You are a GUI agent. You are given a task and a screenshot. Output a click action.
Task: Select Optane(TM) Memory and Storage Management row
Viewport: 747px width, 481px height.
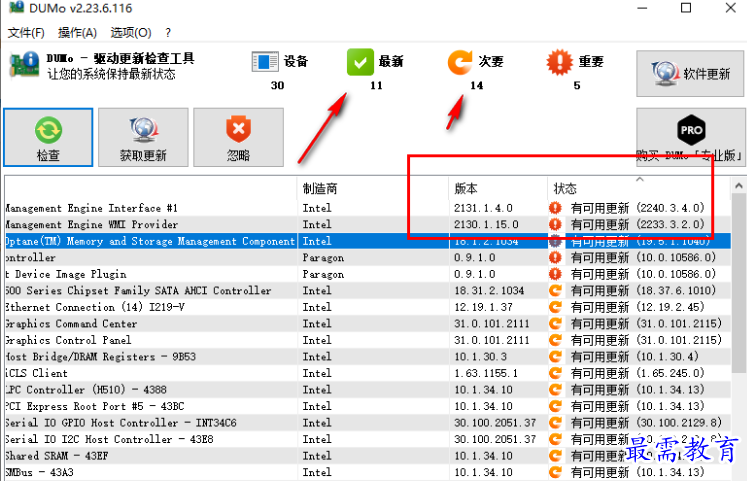coord(368,241)
